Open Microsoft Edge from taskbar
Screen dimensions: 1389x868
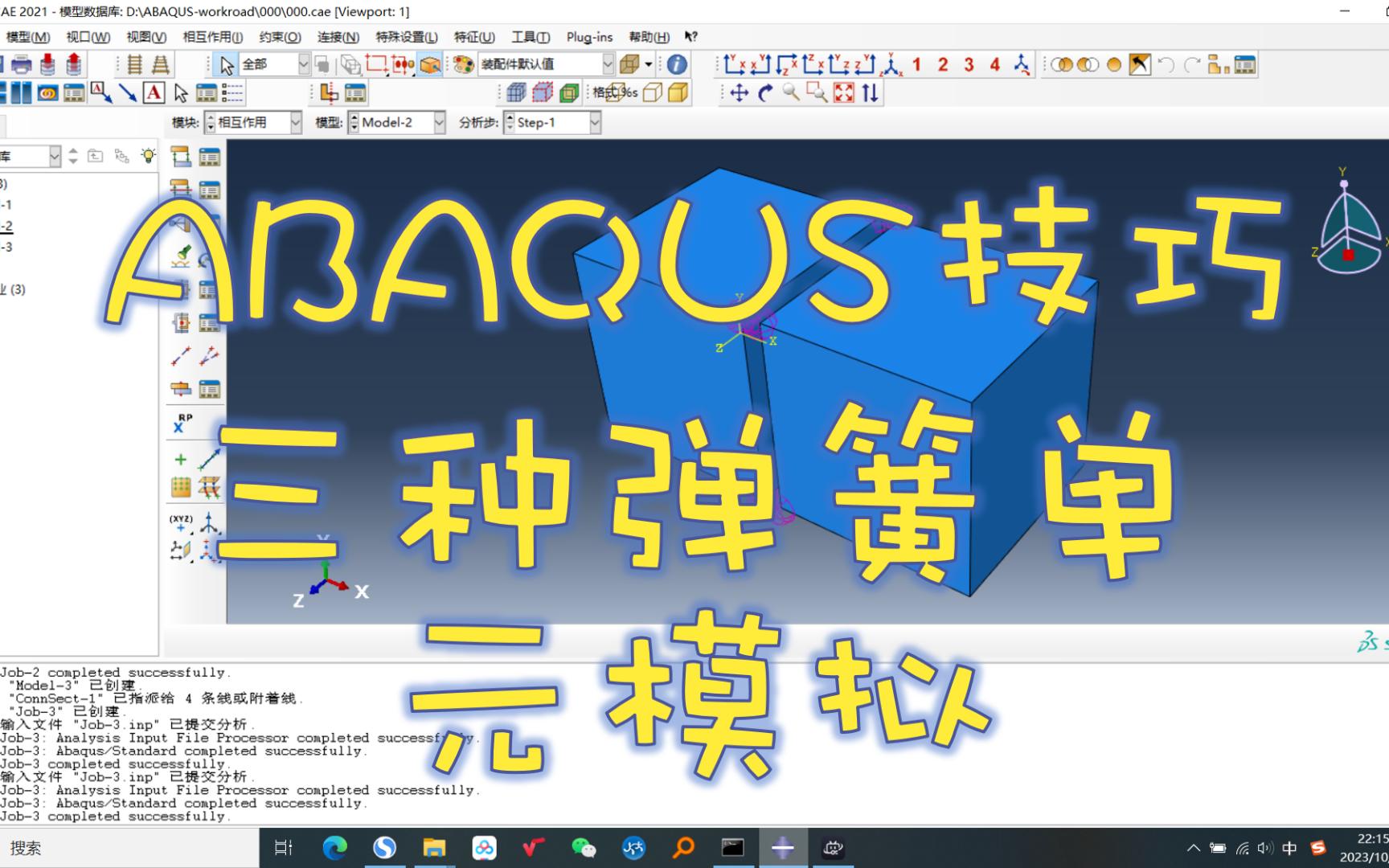point(334,847)
